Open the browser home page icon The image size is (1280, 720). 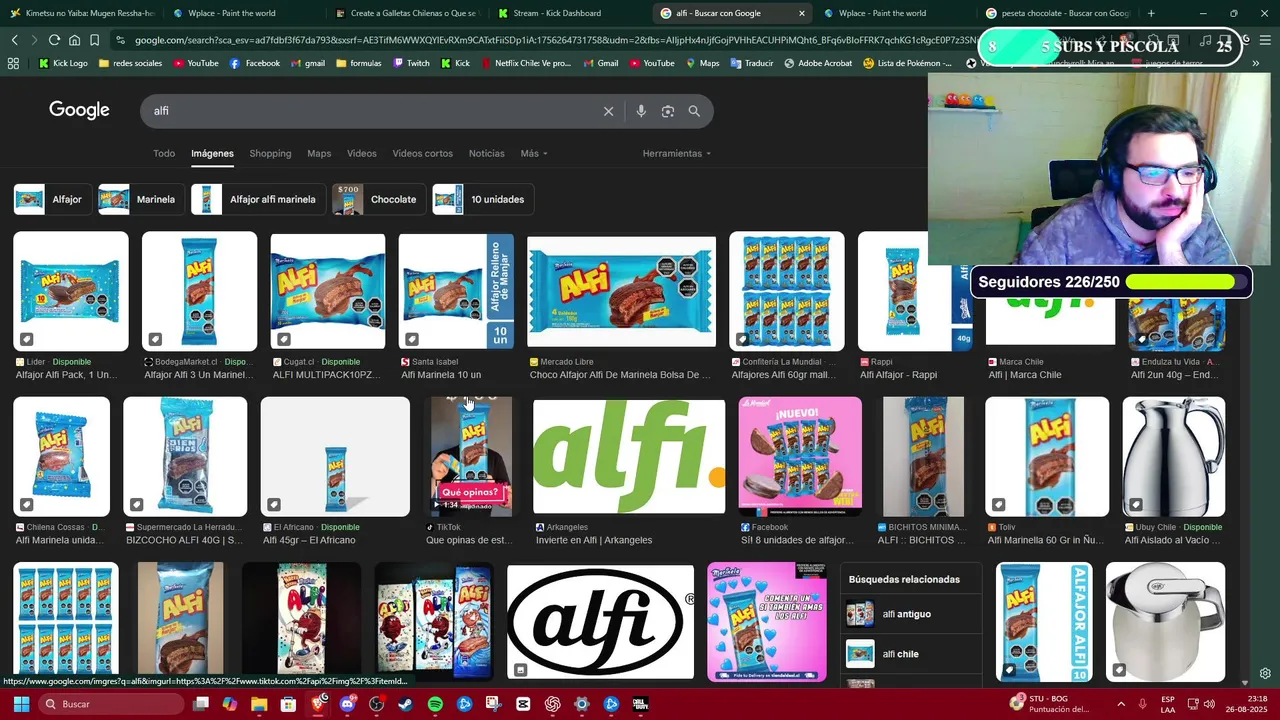click(x=74, y=40)
